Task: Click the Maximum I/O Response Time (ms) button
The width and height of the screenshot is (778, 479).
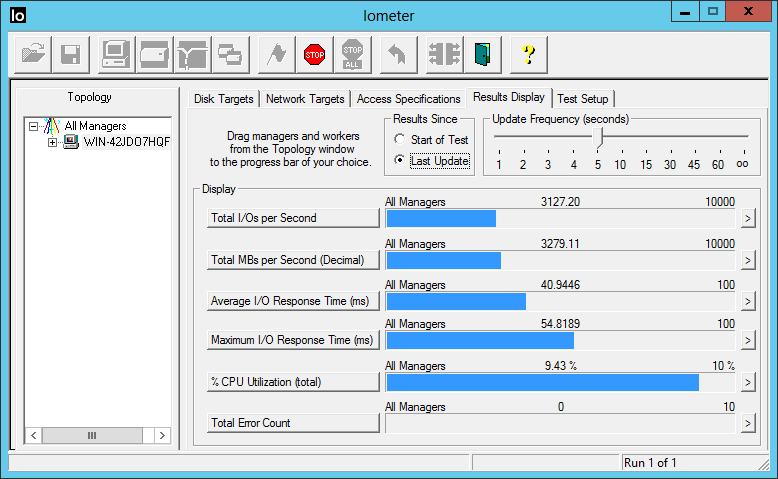Action: pyautogui.click(x=291, y=341)
